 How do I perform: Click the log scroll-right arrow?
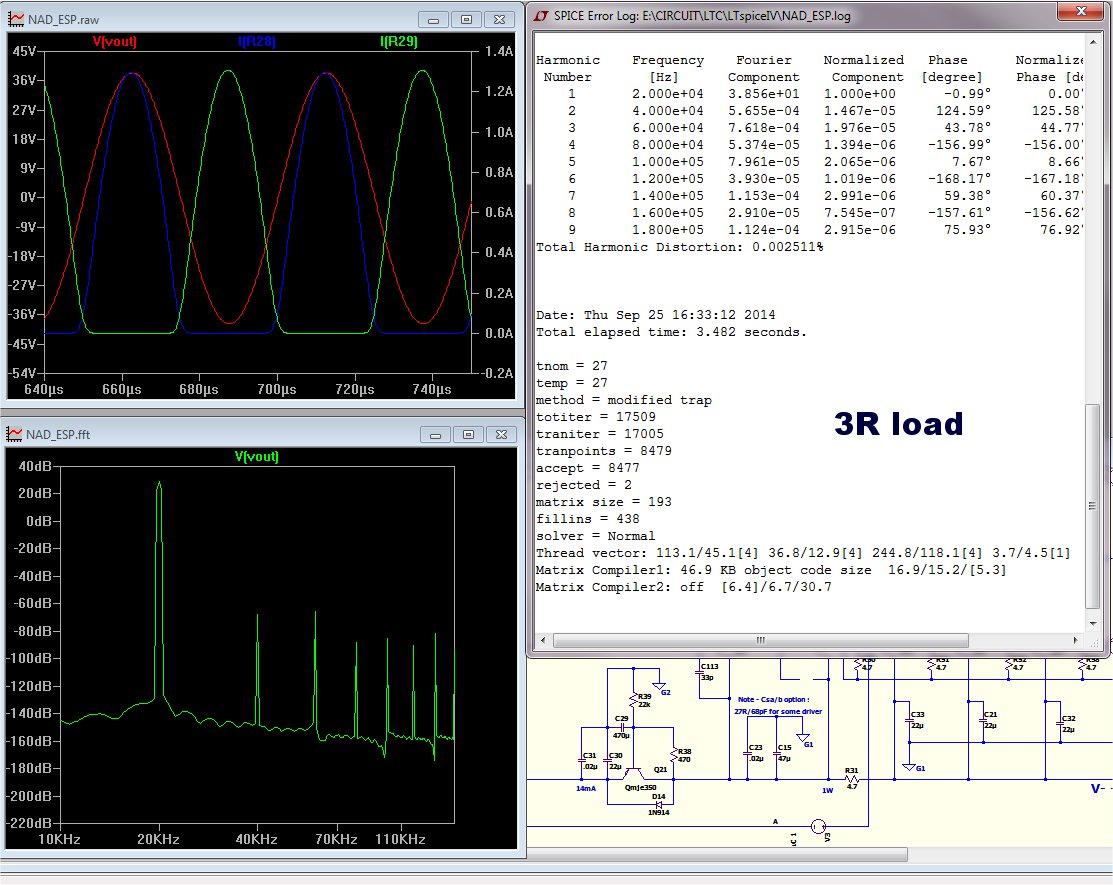click(x=1075, y=640)
